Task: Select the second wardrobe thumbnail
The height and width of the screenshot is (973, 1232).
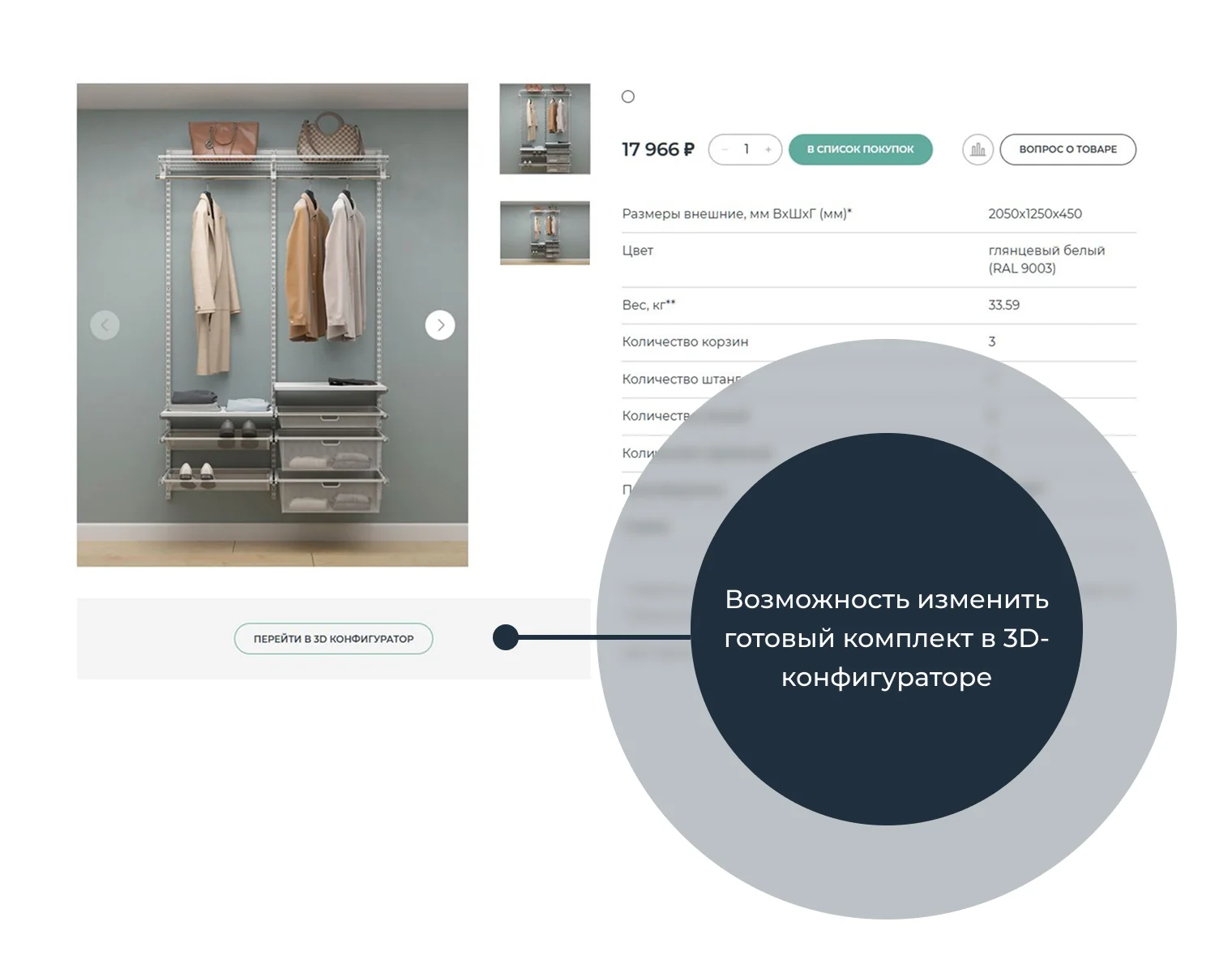Action: (545, 233)
